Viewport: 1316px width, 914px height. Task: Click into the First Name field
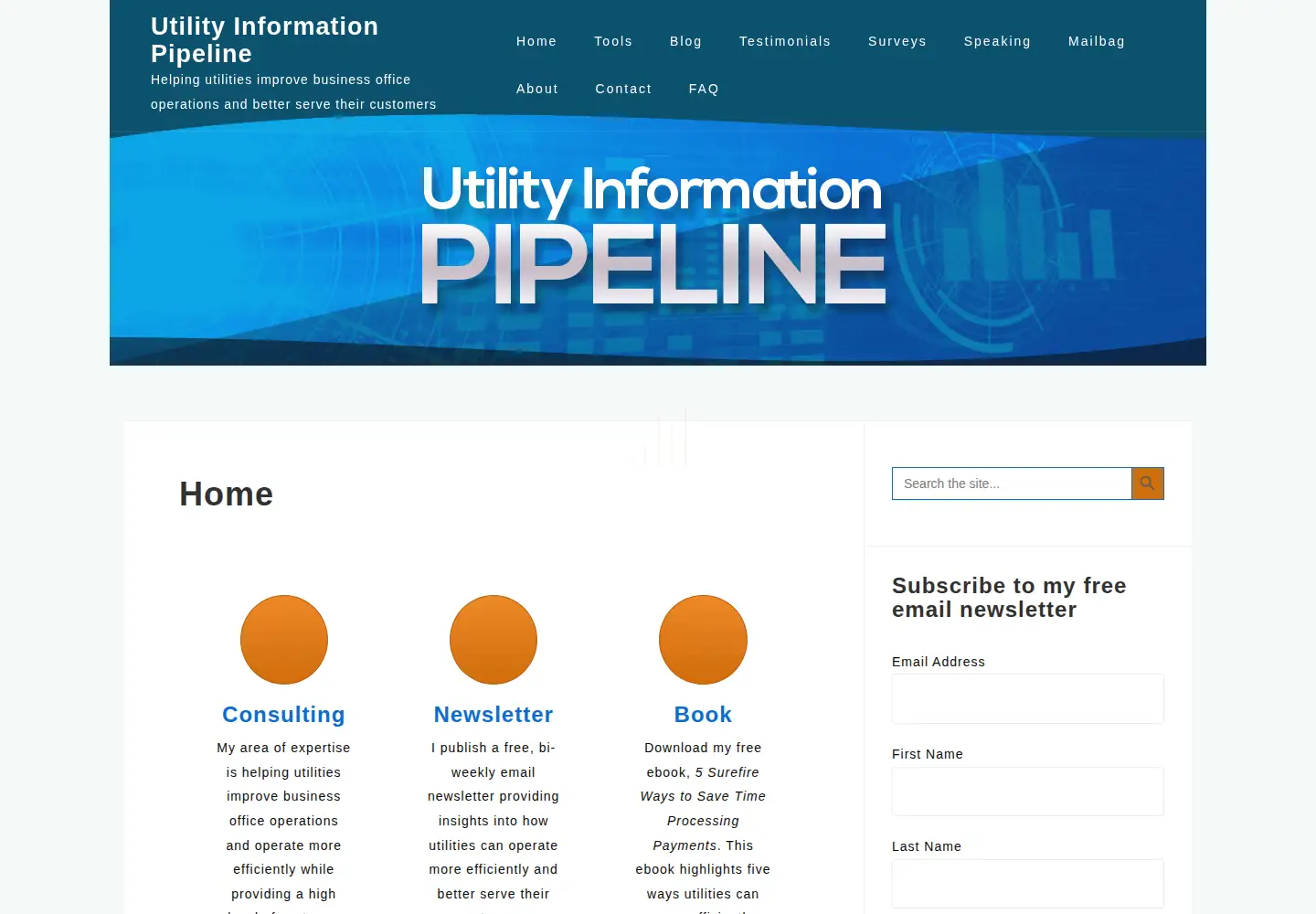pyautogui.click(x=1028, y=792)
